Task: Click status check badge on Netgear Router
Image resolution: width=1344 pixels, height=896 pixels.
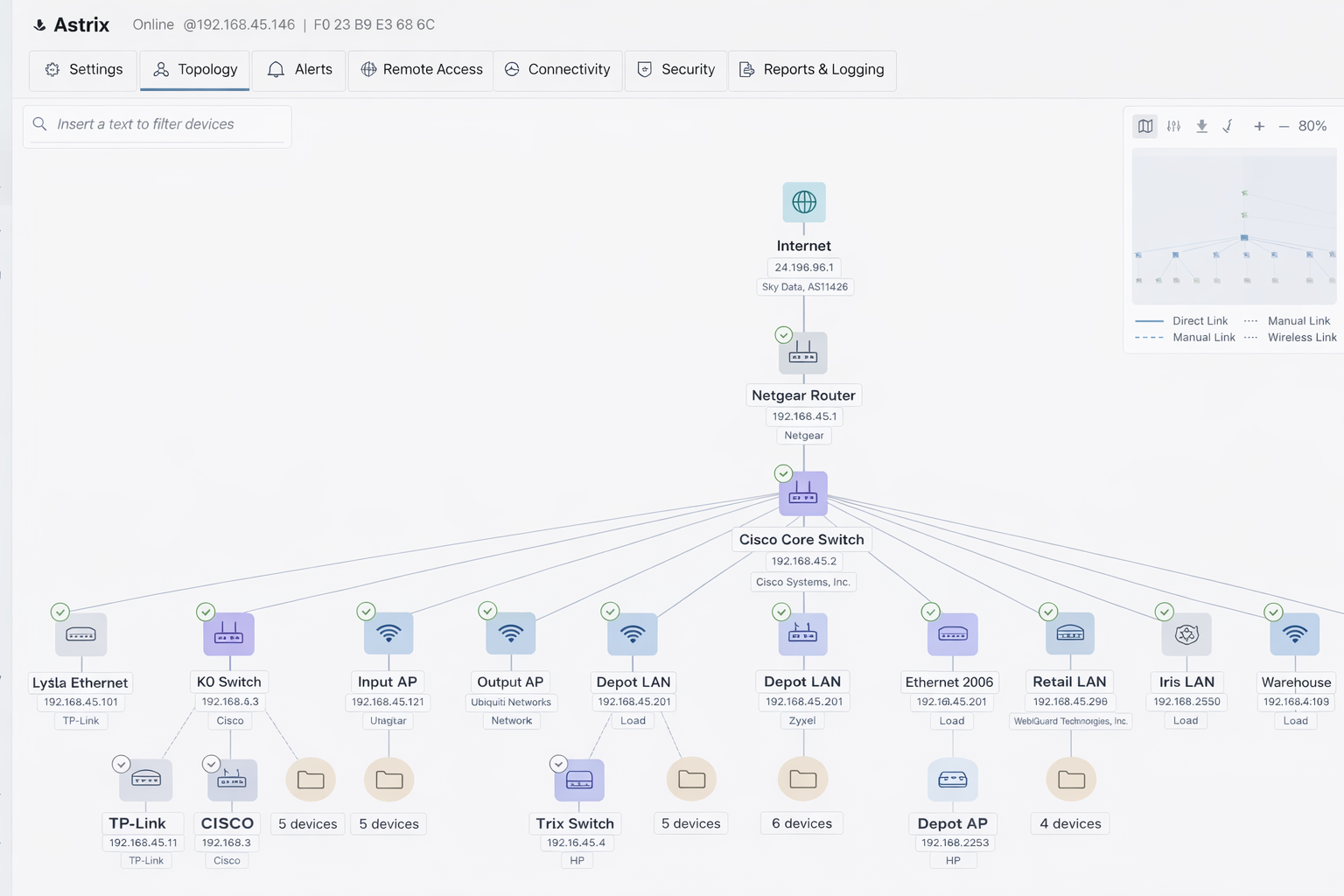Action: pos(784,335)
